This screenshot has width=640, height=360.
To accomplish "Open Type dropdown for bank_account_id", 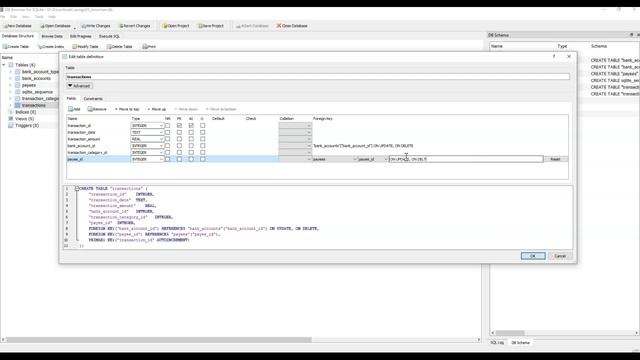I will point(147,146).
